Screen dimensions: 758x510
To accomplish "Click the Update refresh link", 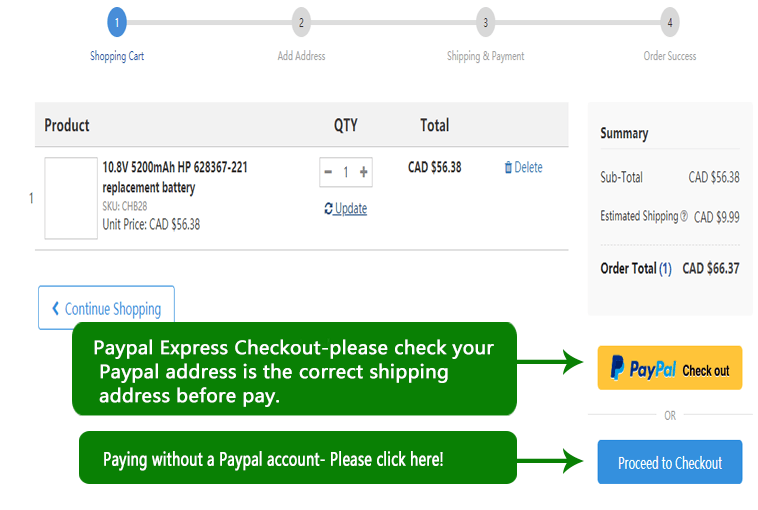I will click(x=345, y=208).
